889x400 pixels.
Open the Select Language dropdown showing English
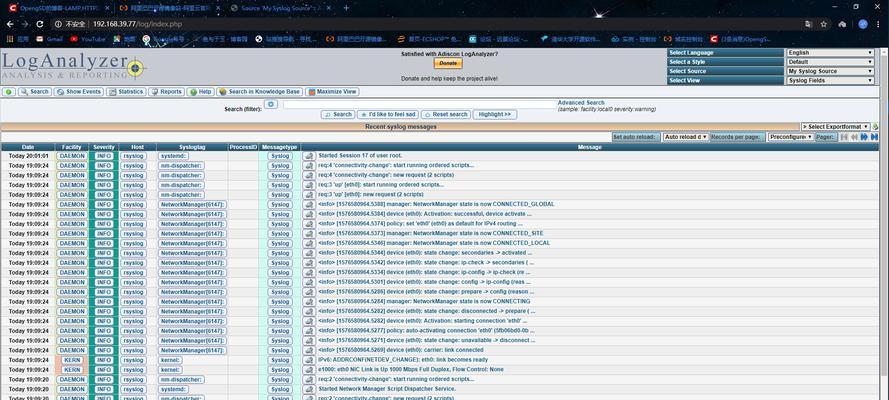(830, 53)
